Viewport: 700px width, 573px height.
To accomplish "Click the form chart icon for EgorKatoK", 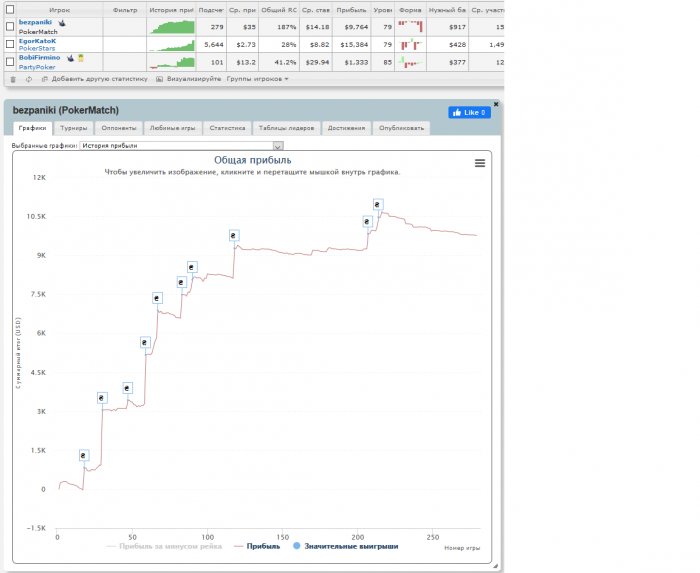I will [409, 45].
